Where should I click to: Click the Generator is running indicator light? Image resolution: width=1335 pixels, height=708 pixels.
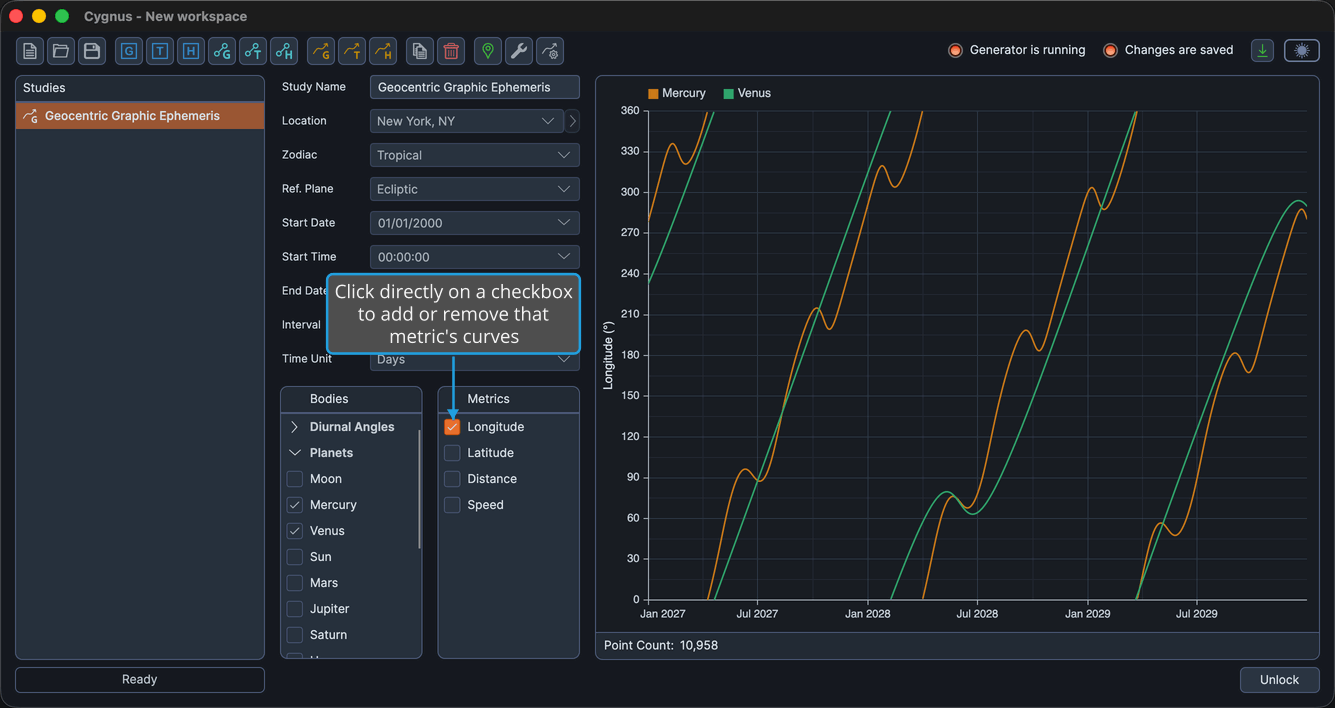(955, 50)
